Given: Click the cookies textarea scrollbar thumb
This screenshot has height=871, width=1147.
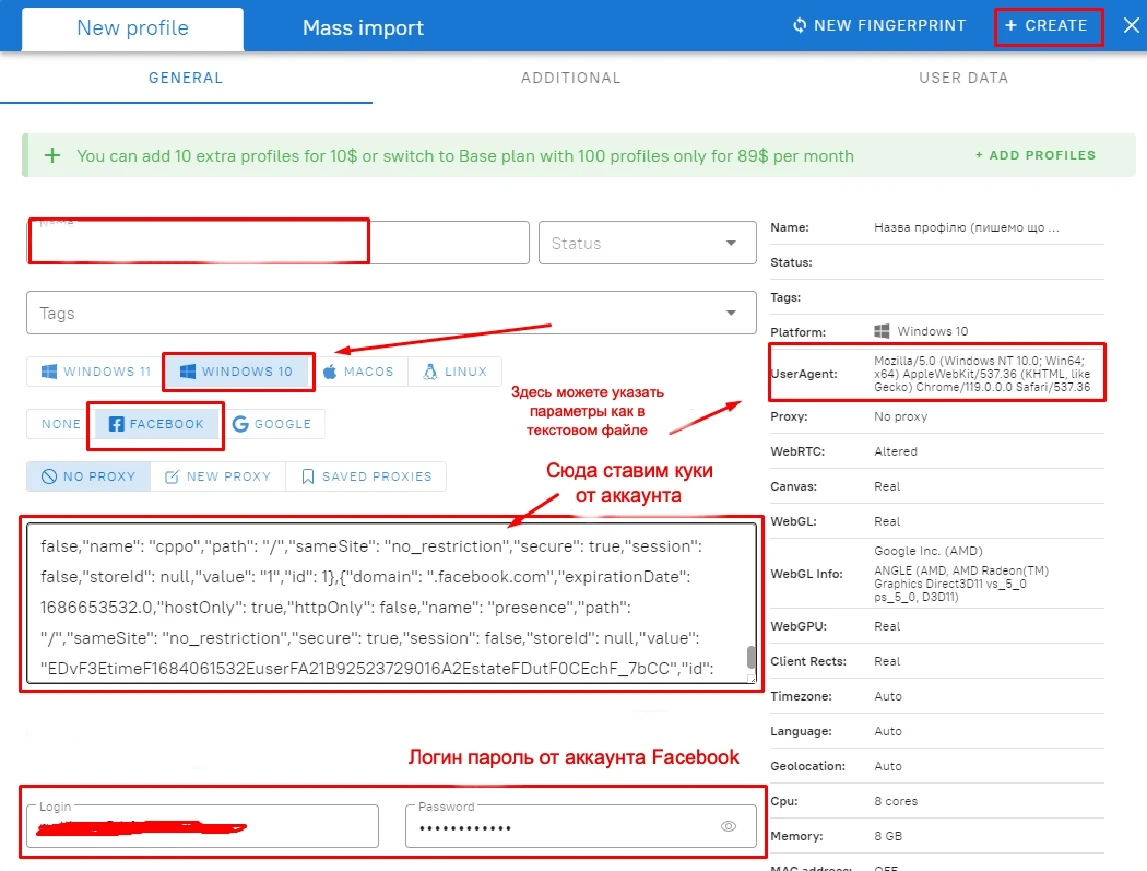Looking at the screenshot, I should (x=751, y=657).
